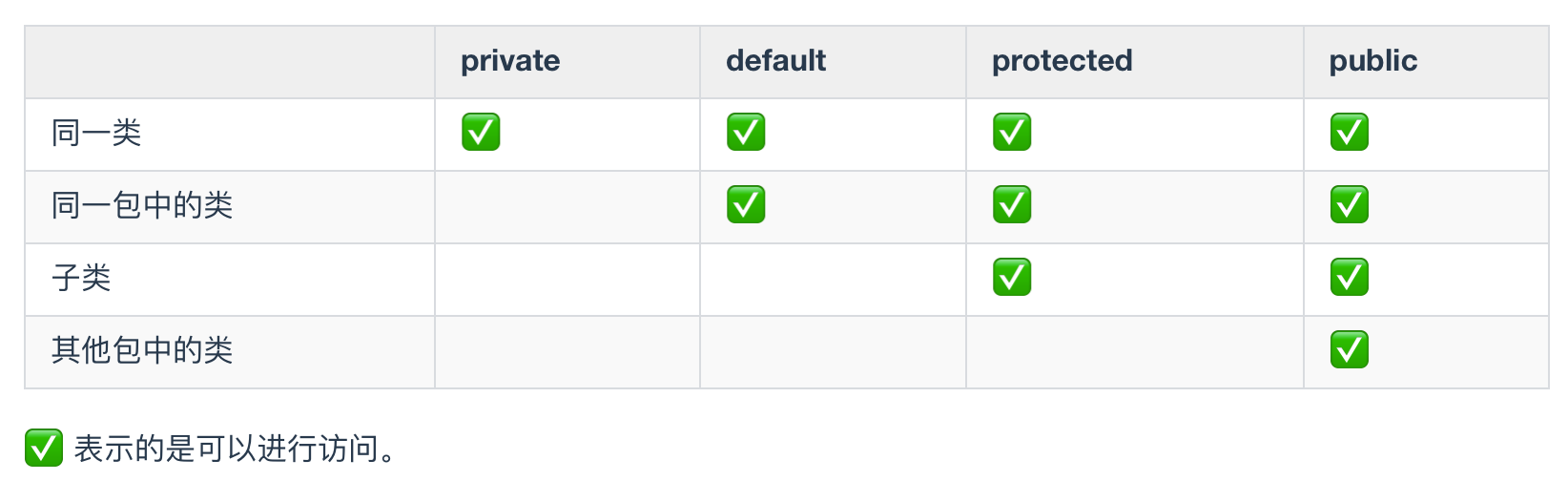Click public checkmark in 同一包中的类 row
1568x481 pixels.
tap(1350, 205)
